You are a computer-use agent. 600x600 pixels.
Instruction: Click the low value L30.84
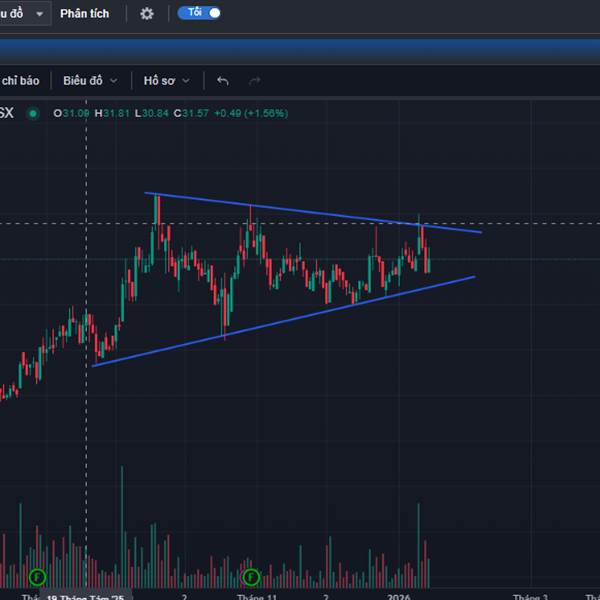[152, 113]
